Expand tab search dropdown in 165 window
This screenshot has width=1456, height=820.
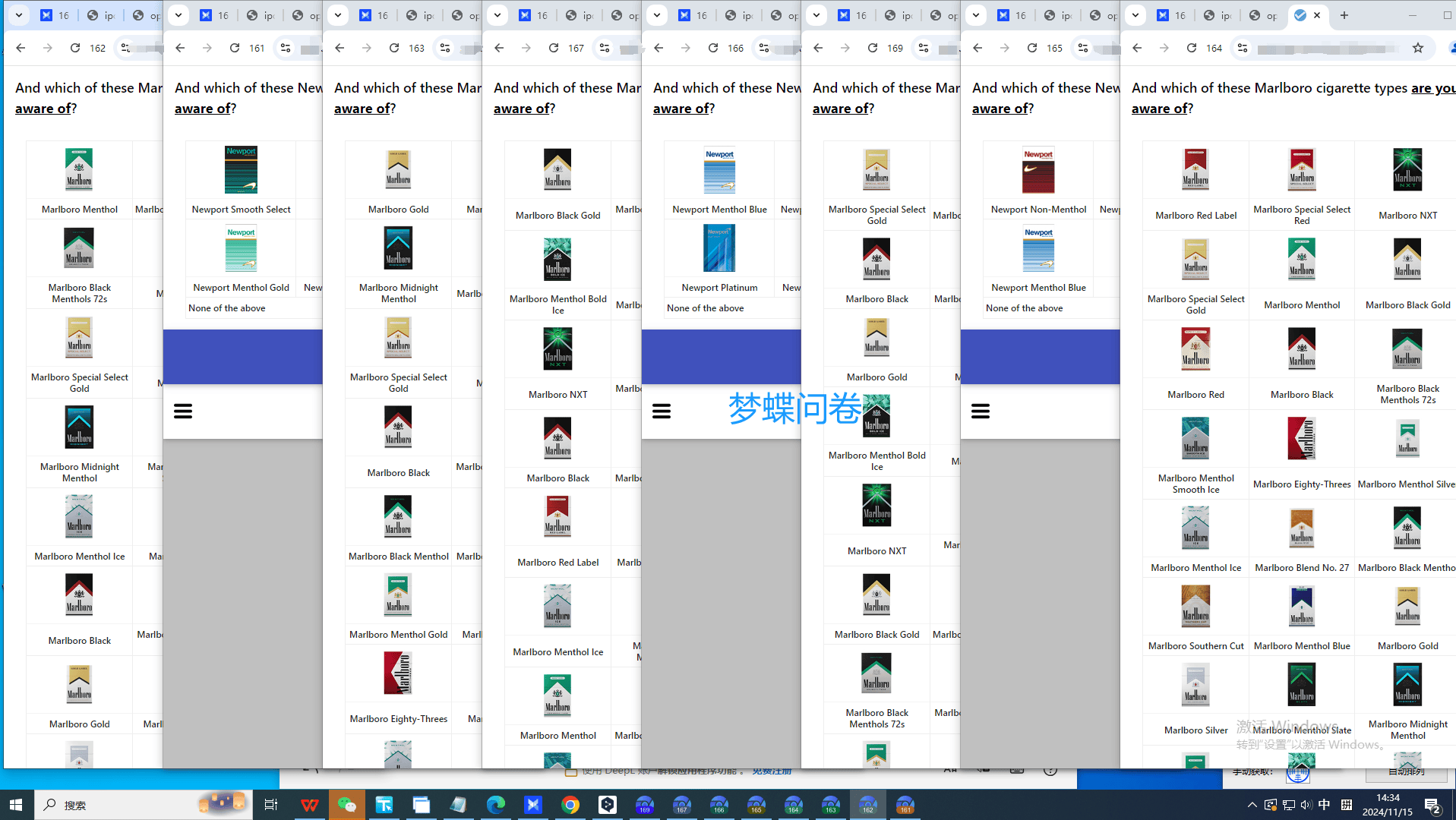[x=976, y=15]
